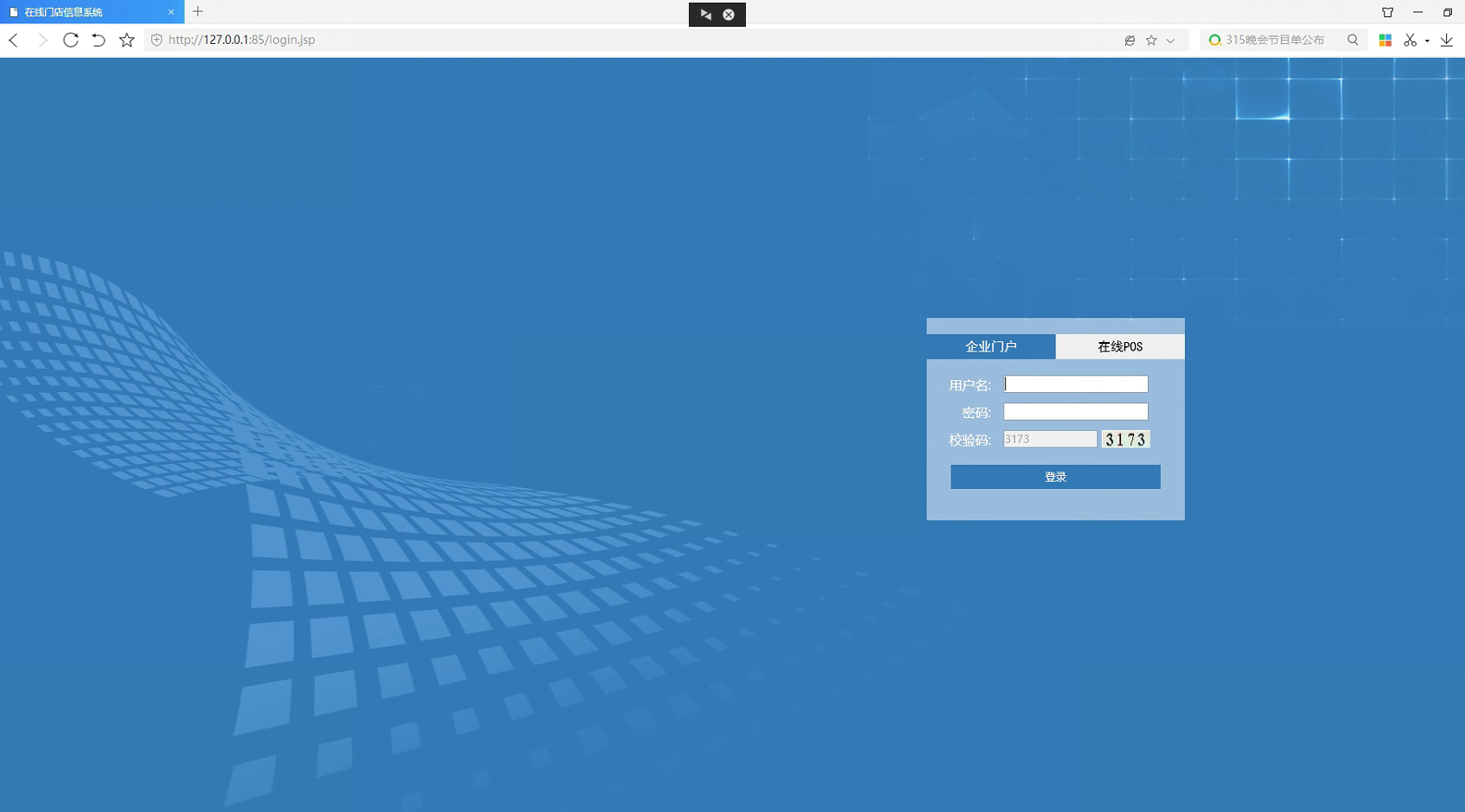This screenshot has height=812, width=1465.
Task: Click the 3173 captcha image to refresh
Action: point(1125,440)
